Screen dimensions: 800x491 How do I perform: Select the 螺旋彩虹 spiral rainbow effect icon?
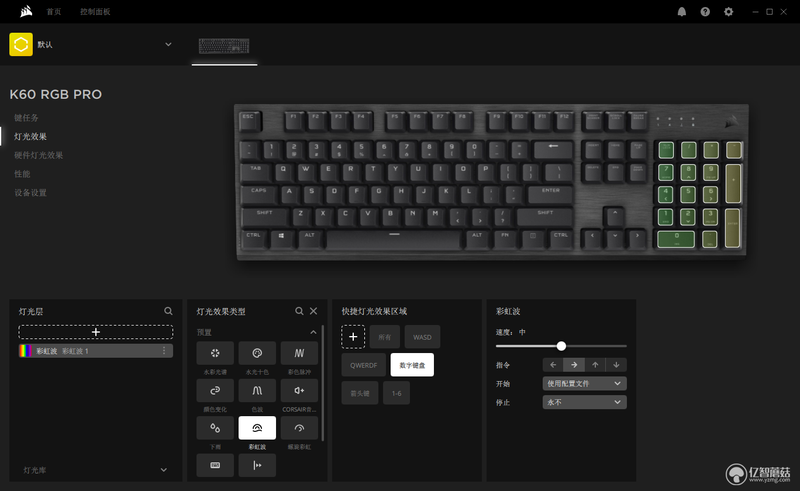pyautogui.click(x=299, y=428)
